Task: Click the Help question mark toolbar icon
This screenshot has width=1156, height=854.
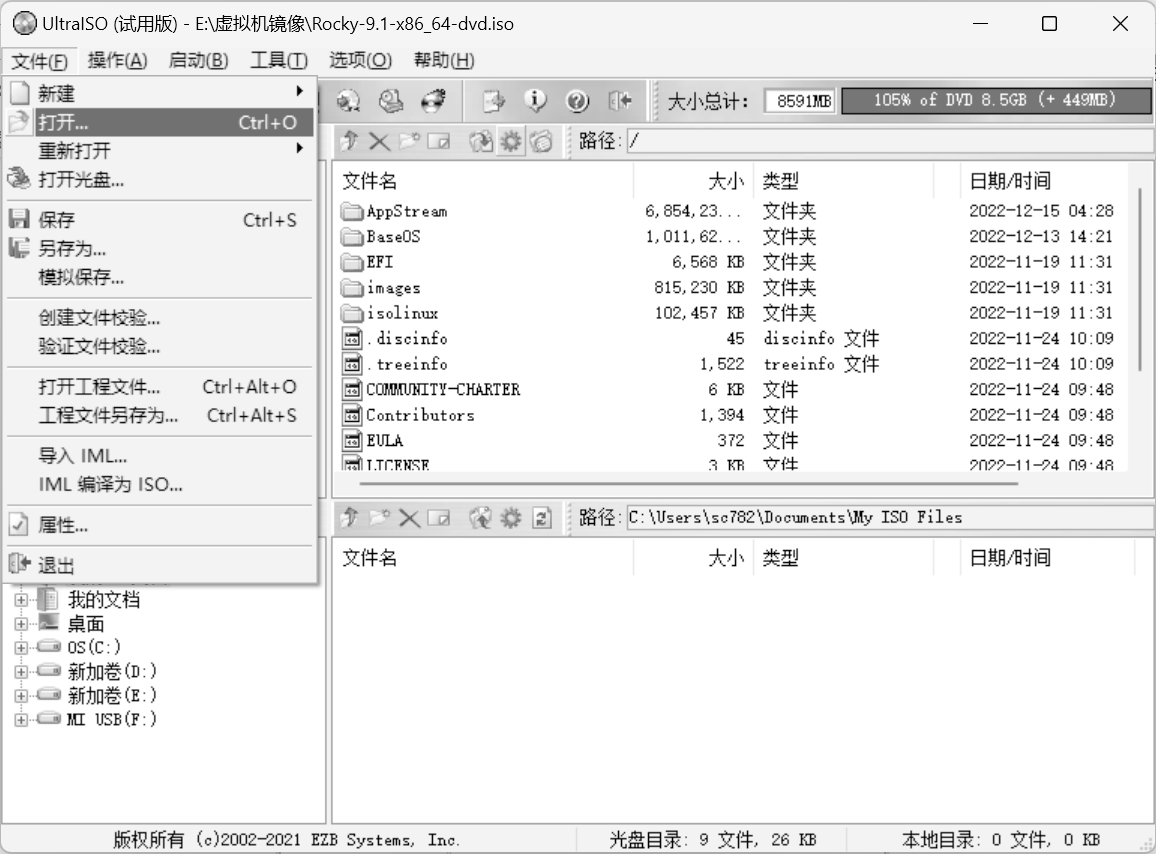Action: [577, 101]
